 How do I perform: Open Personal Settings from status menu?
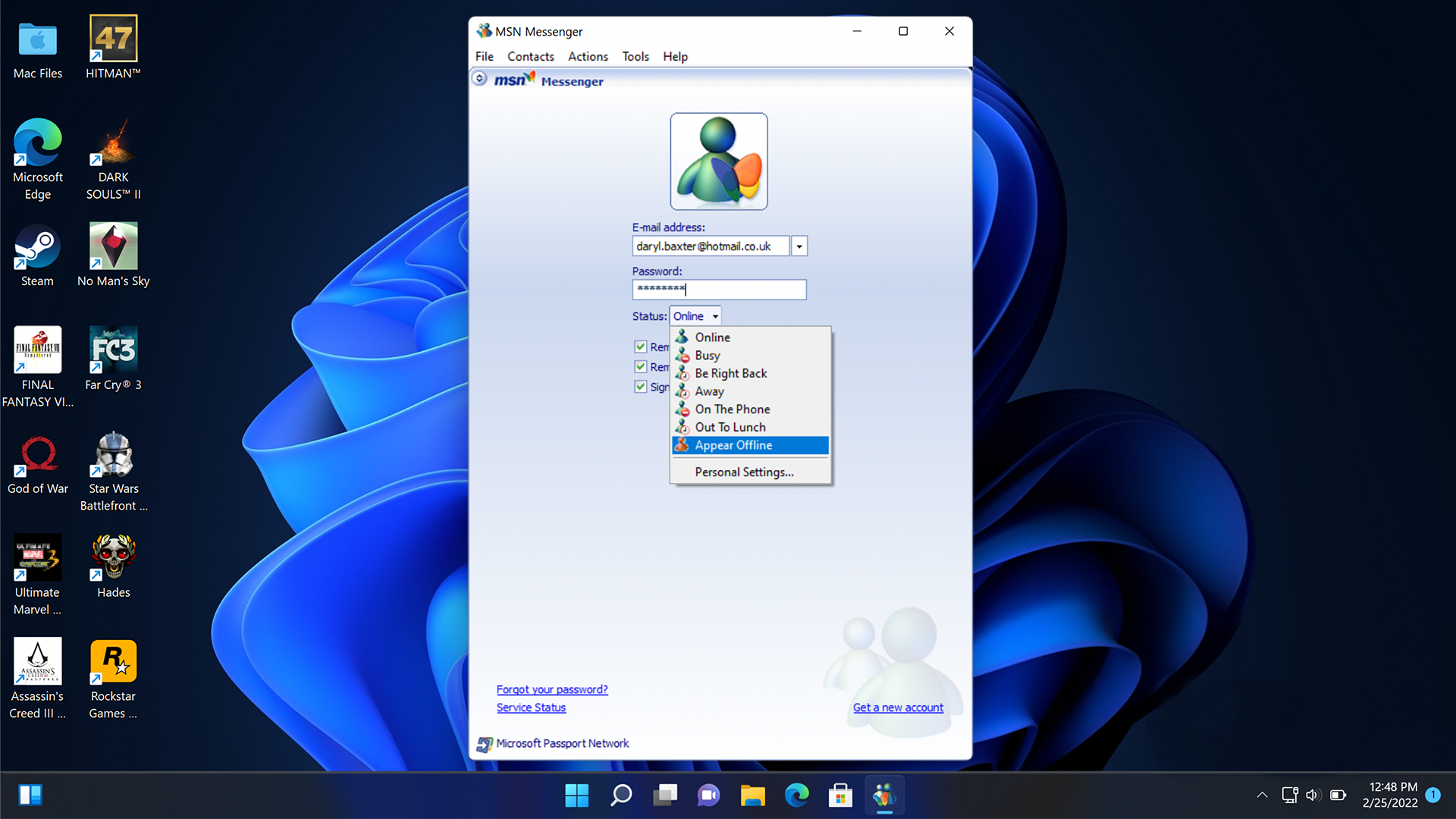(743, 471)
